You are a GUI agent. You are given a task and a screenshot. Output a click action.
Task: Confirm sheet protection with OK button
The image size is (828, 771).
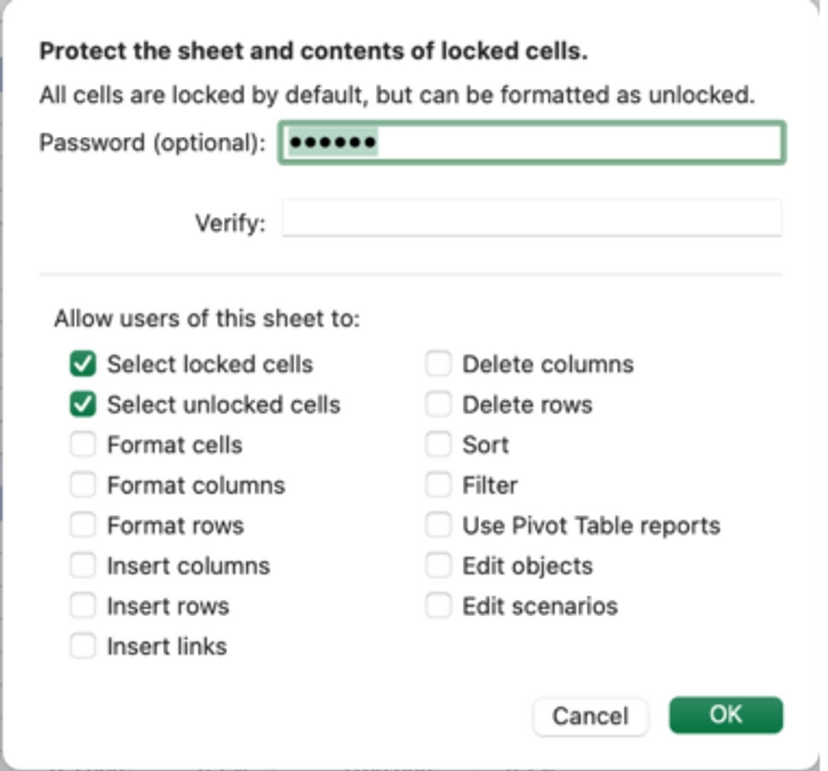[725, 714]
